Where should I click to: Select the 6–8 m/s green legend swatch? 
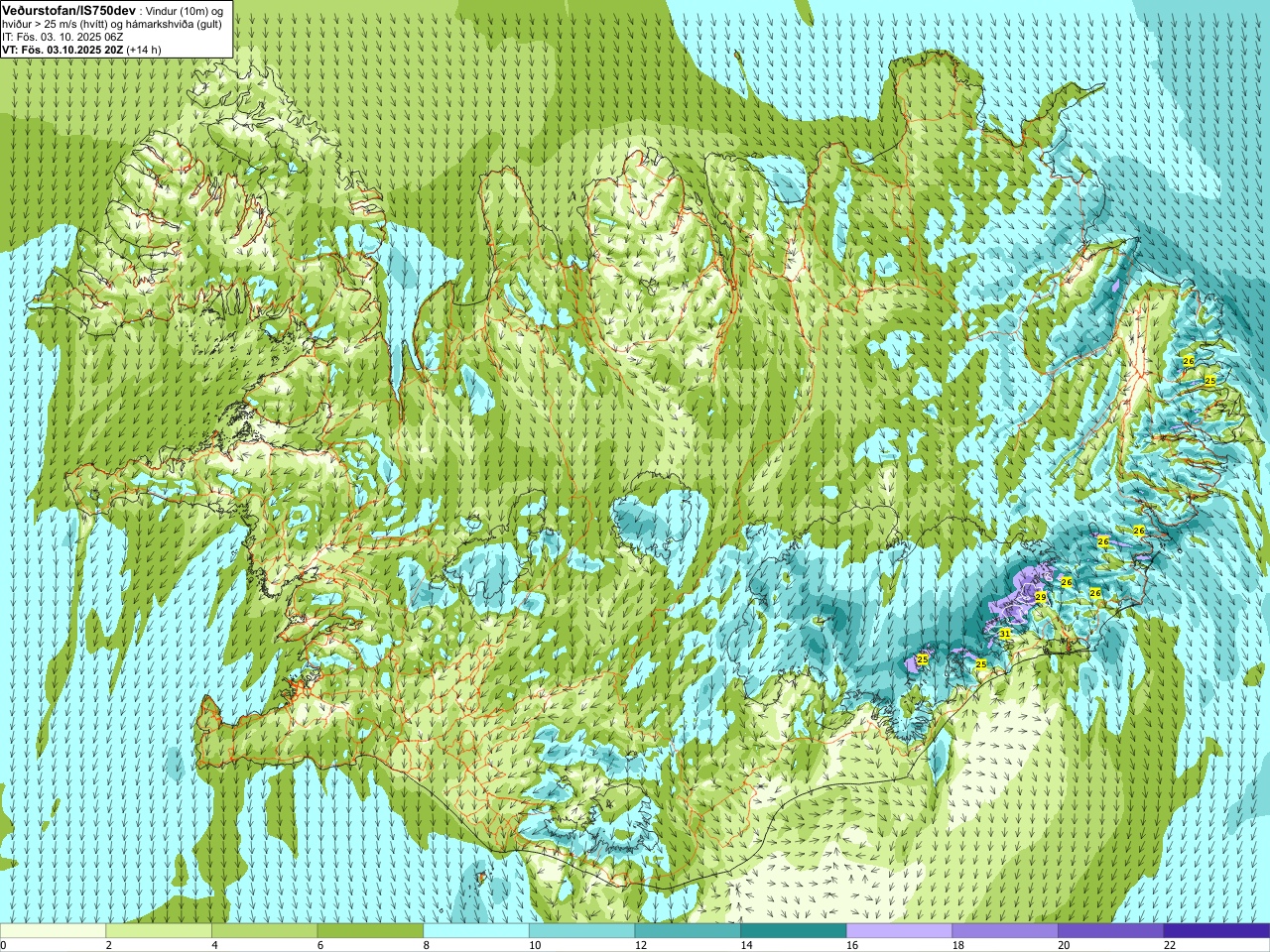370,930
